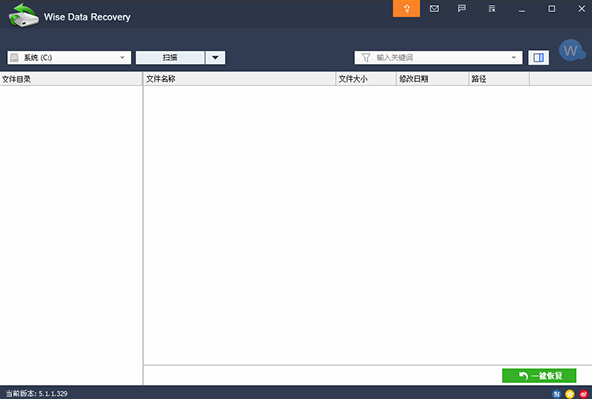
Task: Open the blue Tencent Weibo share icon
Action: [x=556, y=394]
